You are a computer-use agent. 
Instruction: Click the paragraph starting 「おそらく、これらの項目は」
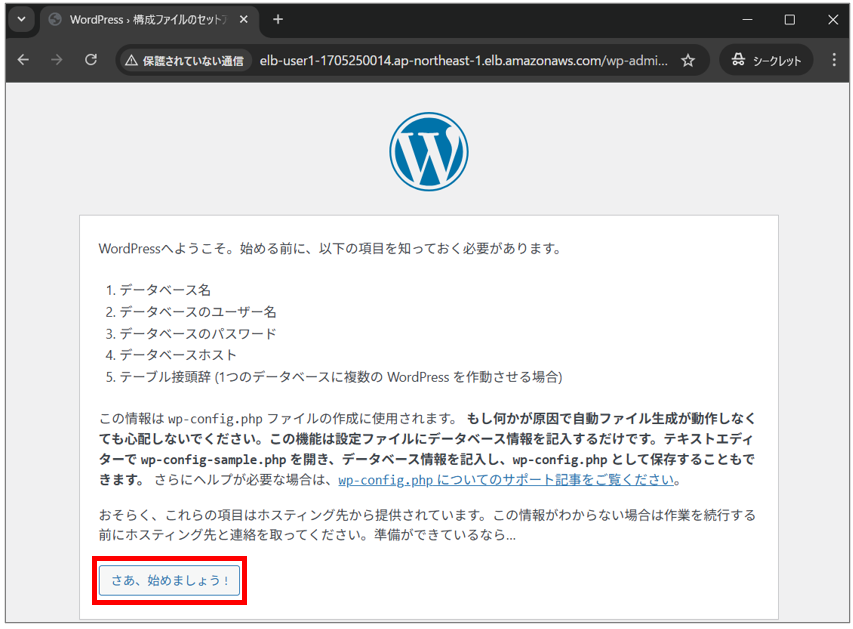click(427, 525)
